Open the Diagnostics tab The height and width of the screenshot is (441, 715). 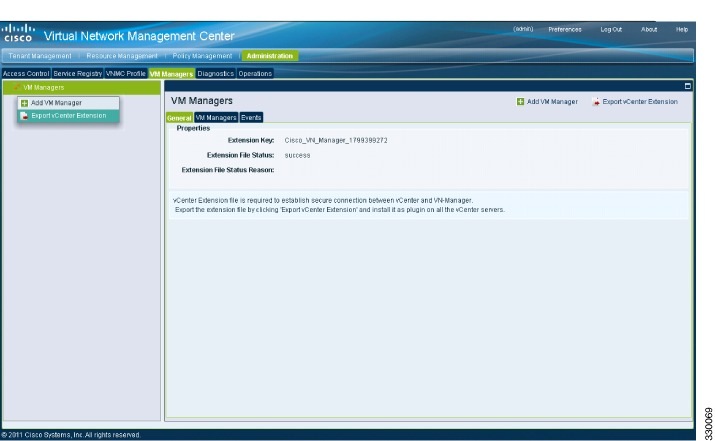[216, 73]
